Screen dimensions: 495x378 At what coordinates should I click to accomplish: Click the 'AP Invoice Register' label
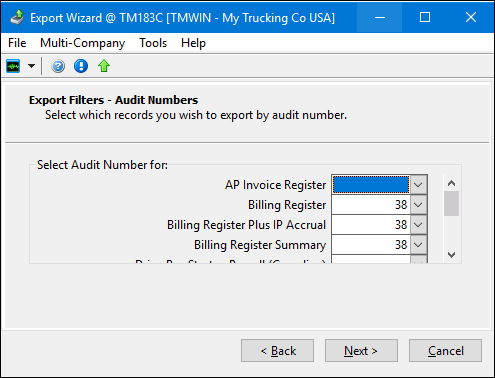(275, 185)
